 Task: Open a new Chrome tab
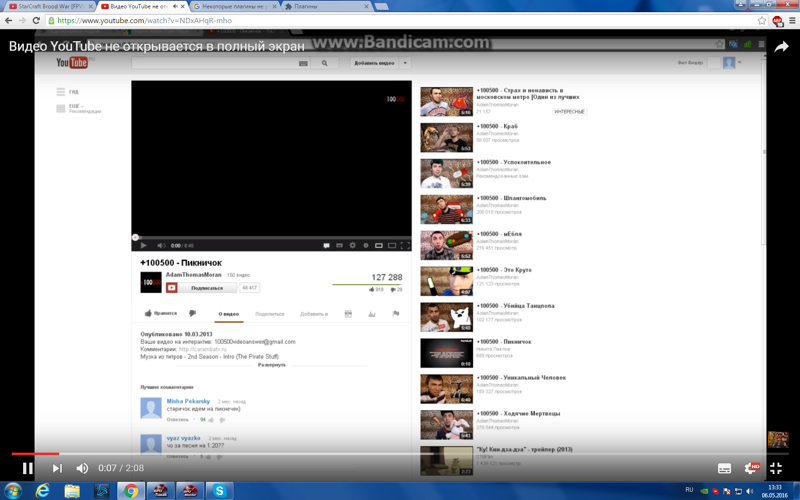coord(381,7)
